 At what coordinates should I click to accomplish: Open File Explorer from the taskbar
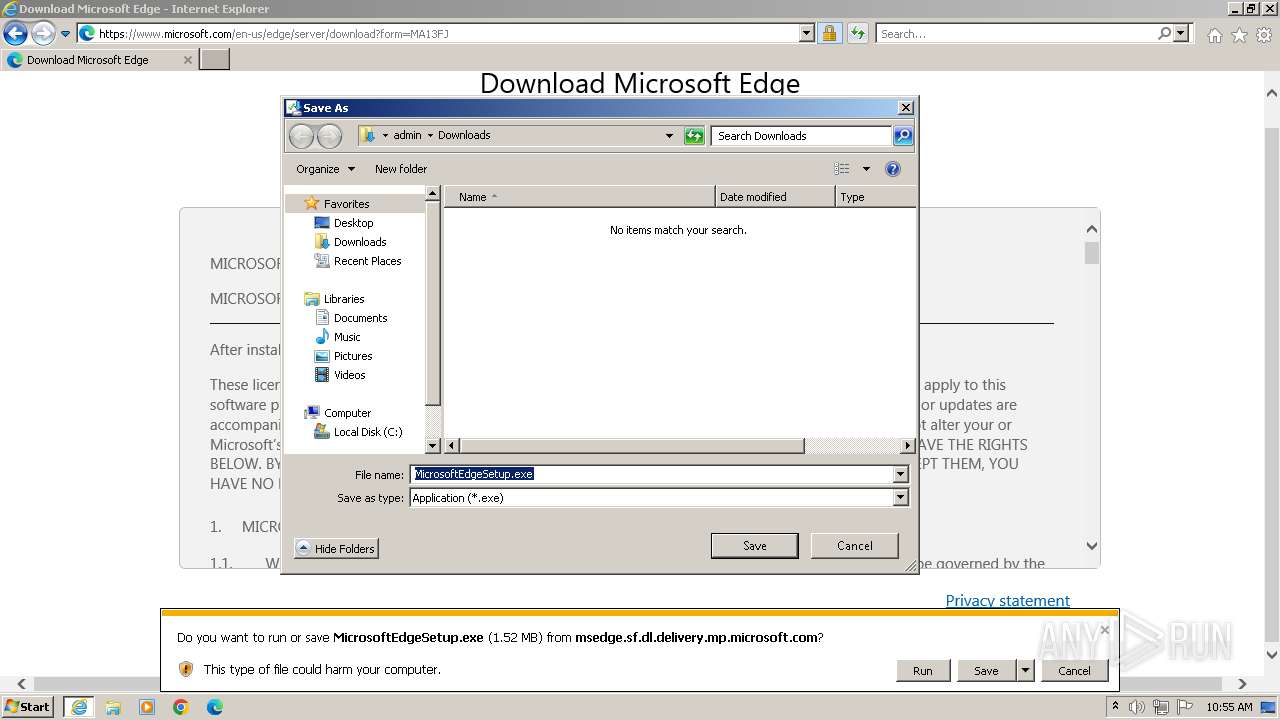(x=113, y=707)
